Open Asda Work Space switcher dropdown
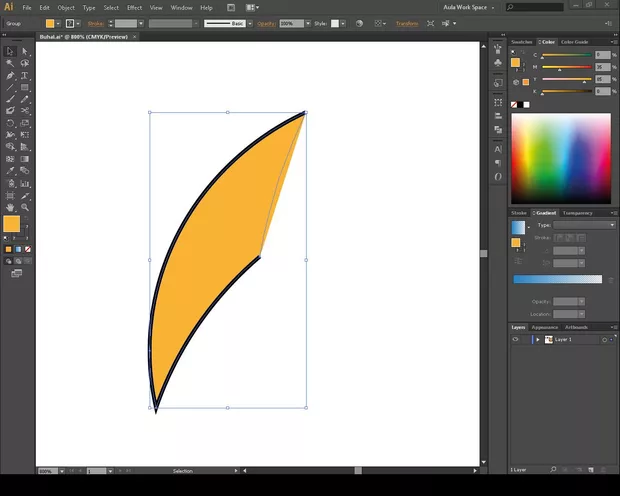 (468, 7)
